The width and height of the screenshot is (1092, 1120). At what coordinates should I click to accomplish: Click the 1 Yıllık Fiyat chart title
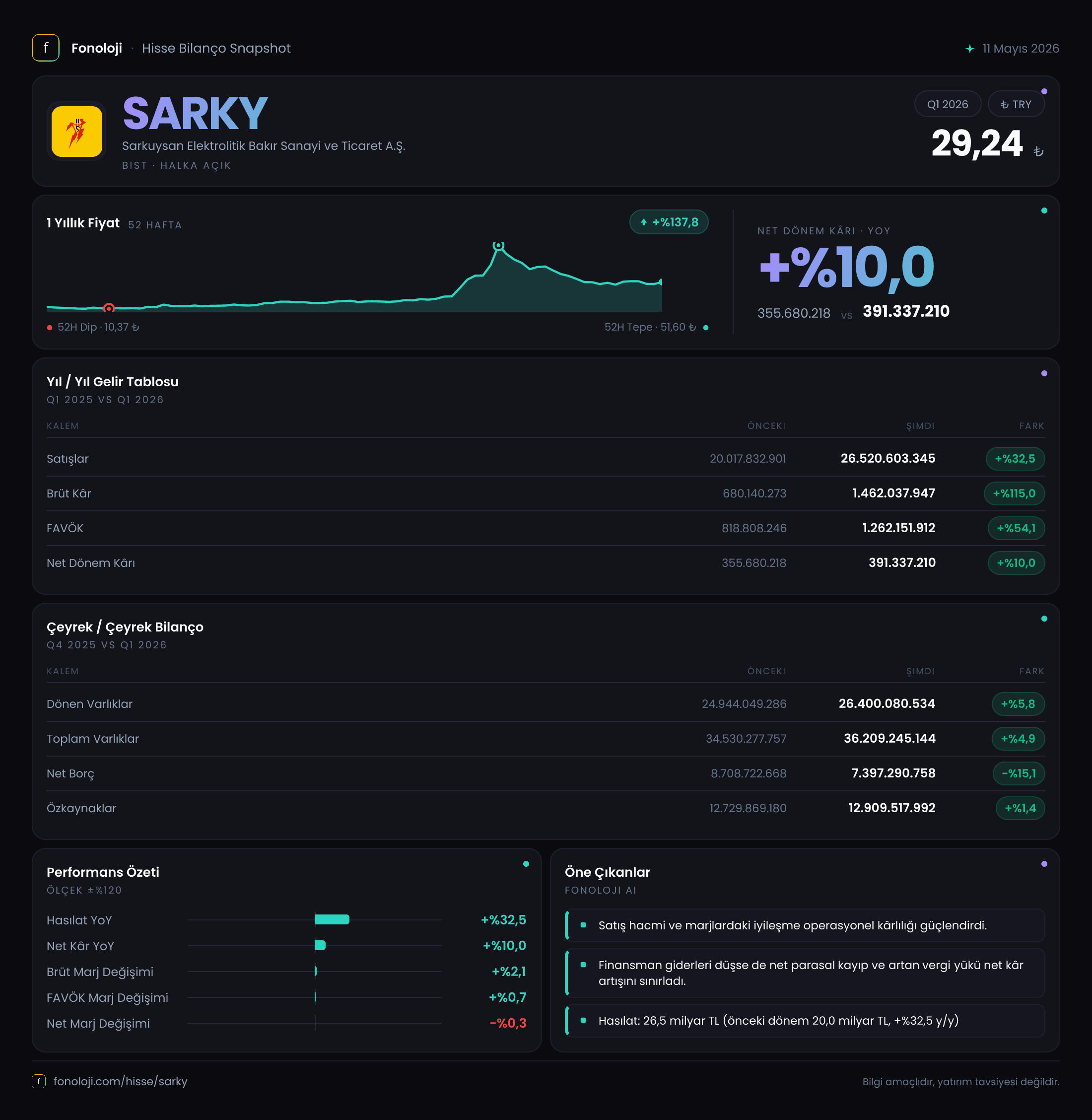pyautogui.click(x=83, y=223)
